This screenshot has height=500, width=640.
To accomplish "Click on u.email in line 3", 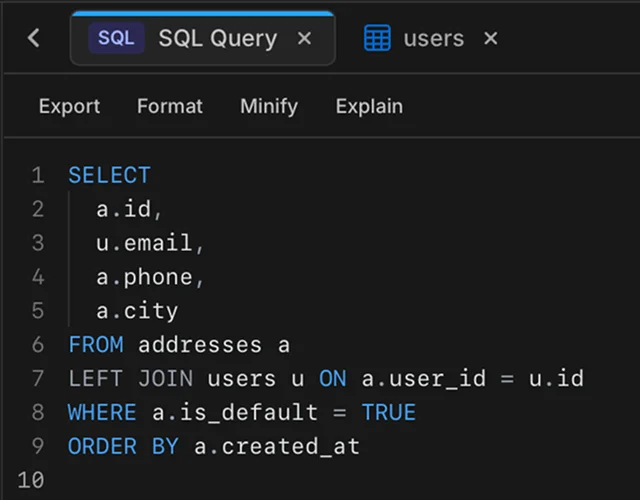I will [x=144, y=243].
